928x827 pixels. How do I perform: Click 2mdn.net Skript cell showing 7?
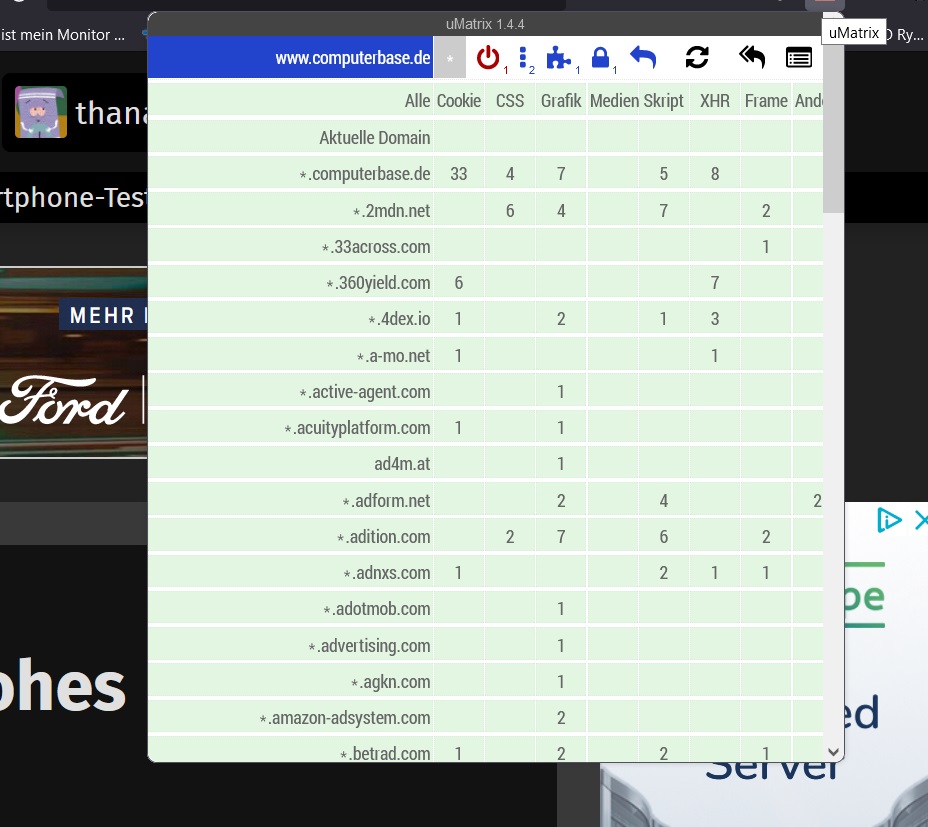tap(663, 210)
